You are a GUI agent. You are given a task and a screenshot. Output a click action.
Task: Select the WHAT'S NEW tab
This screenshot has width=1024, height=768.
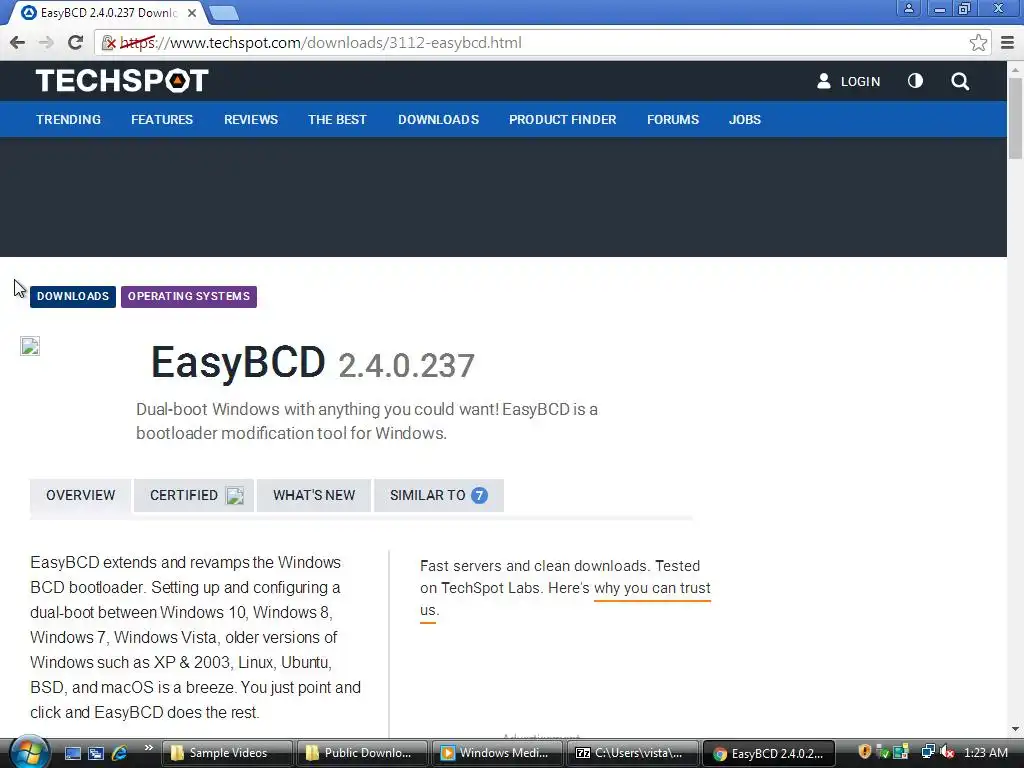(x=314, y=495)
